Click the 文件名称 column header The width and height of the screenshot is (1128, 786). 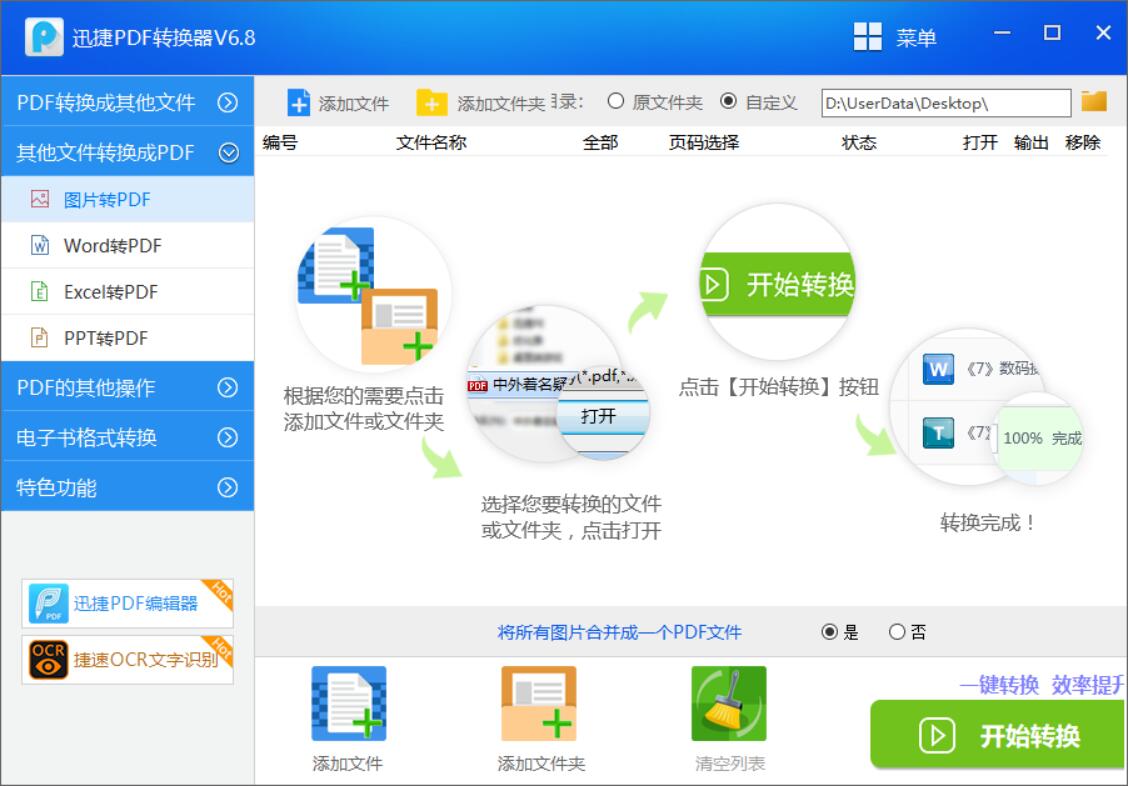[431, 142]
